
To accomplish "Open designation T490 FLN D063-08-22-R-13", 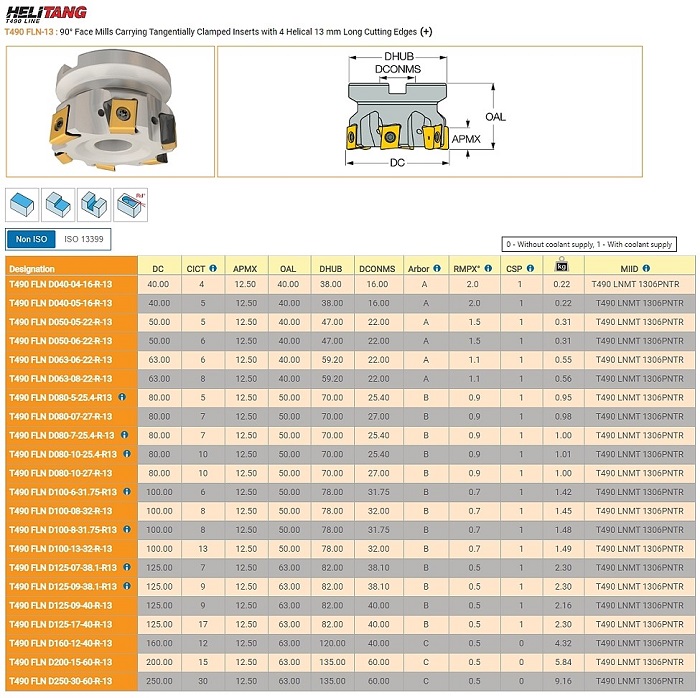I will click(x=61, y=378).
